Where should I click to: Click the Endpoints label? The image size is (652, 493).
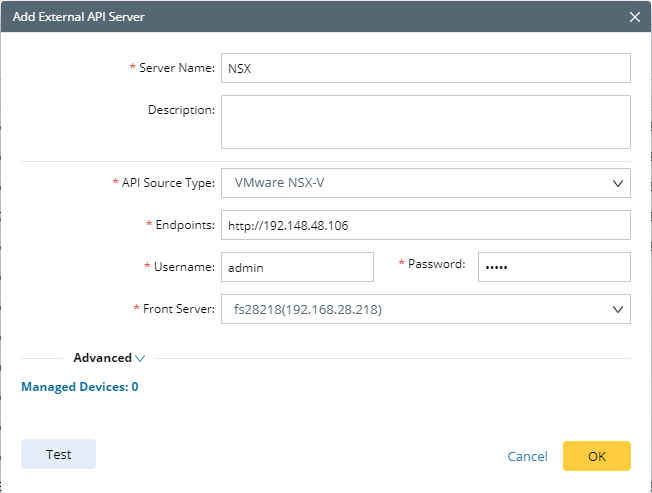tap(184, 225)
